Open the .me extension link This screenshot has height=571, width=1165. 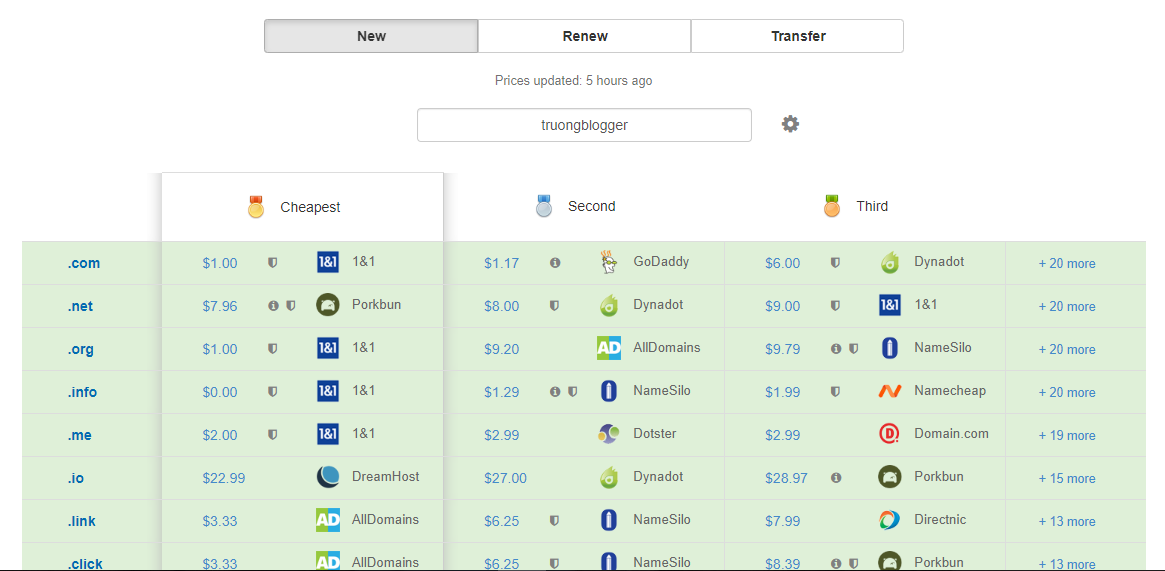coord(79,436)
